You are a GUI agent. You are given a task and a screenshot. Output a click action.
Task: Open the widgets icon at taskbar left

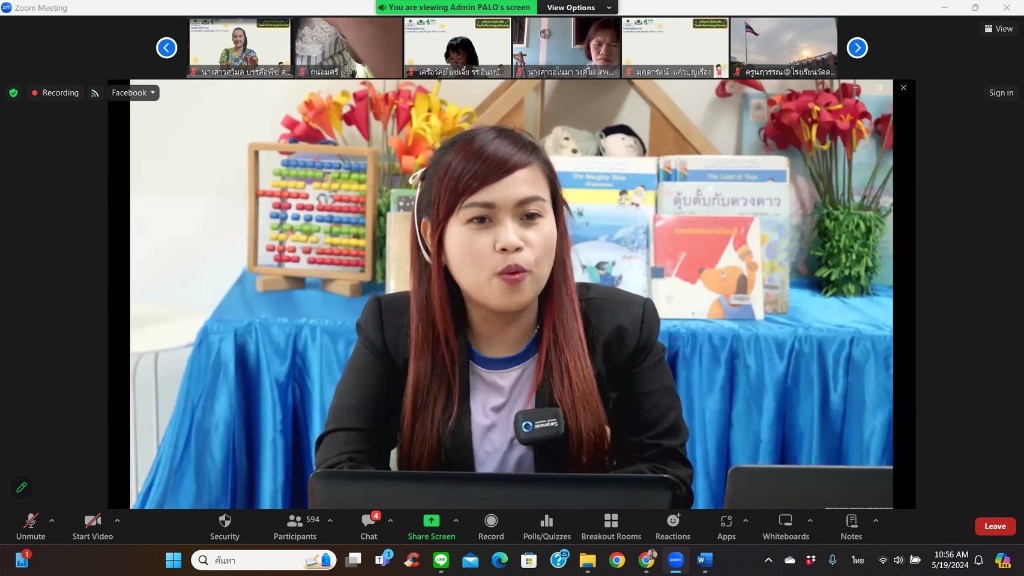click(22, 560)
